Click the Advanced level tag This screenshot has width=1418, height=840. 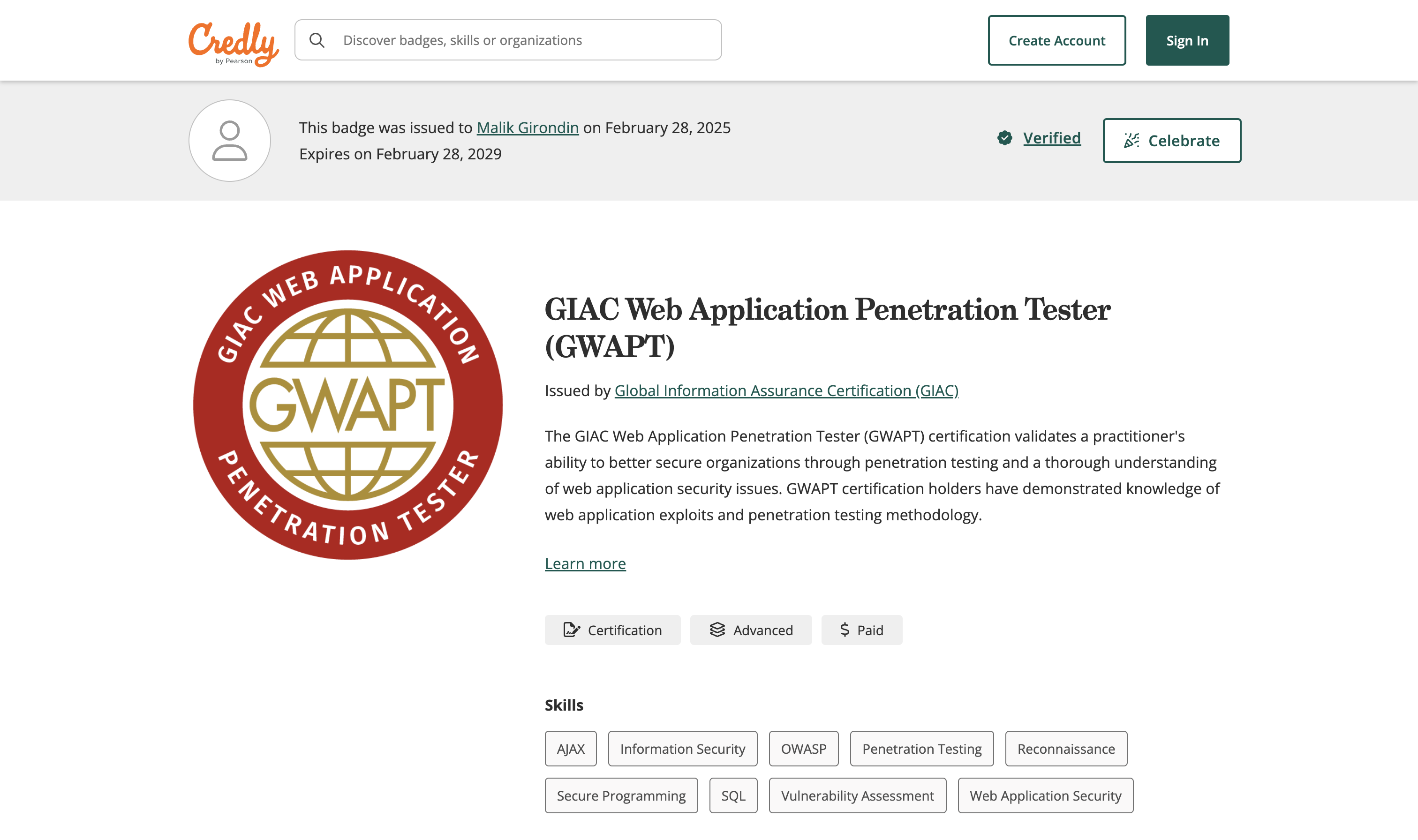click(751, 630)
